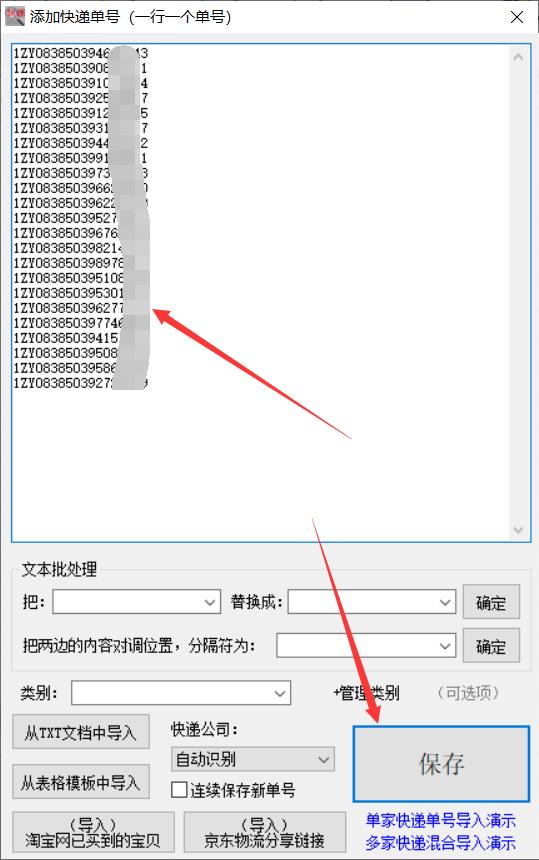Viewport: 539px width, 860px height.
Task: Click the app icon in title bar
Action: [15, 16]
